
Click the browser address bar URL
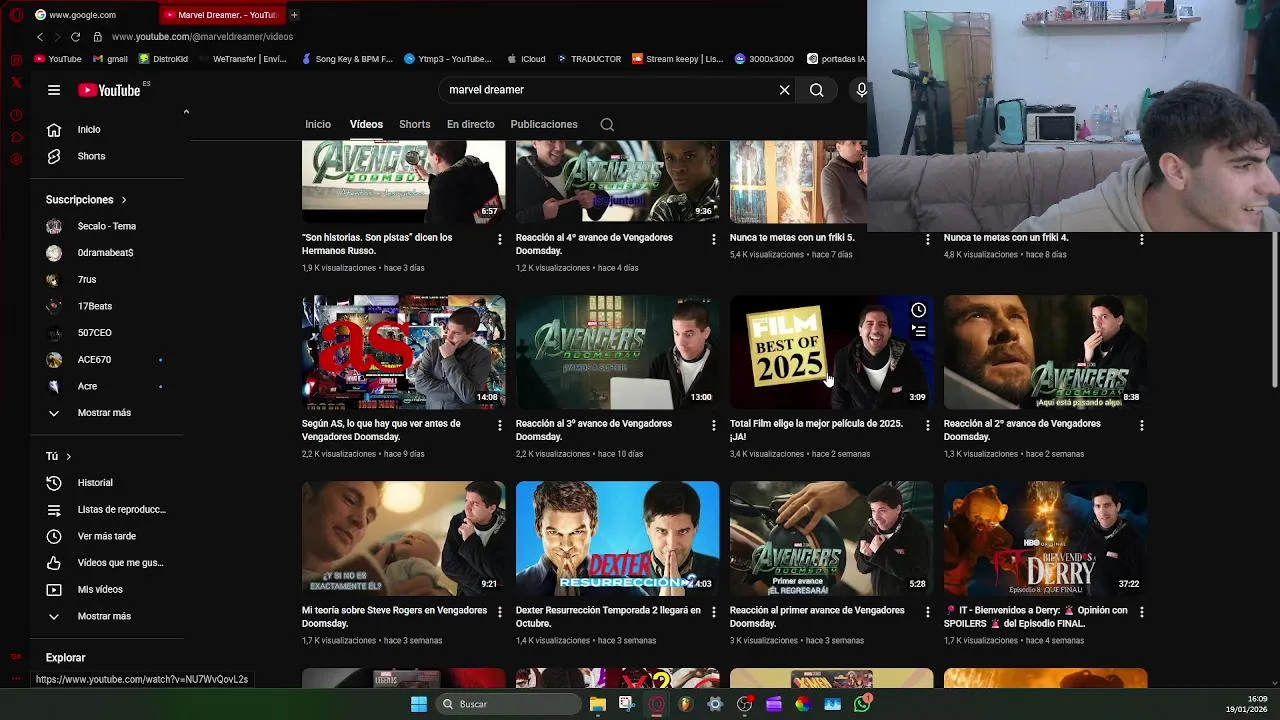[202, 37]
